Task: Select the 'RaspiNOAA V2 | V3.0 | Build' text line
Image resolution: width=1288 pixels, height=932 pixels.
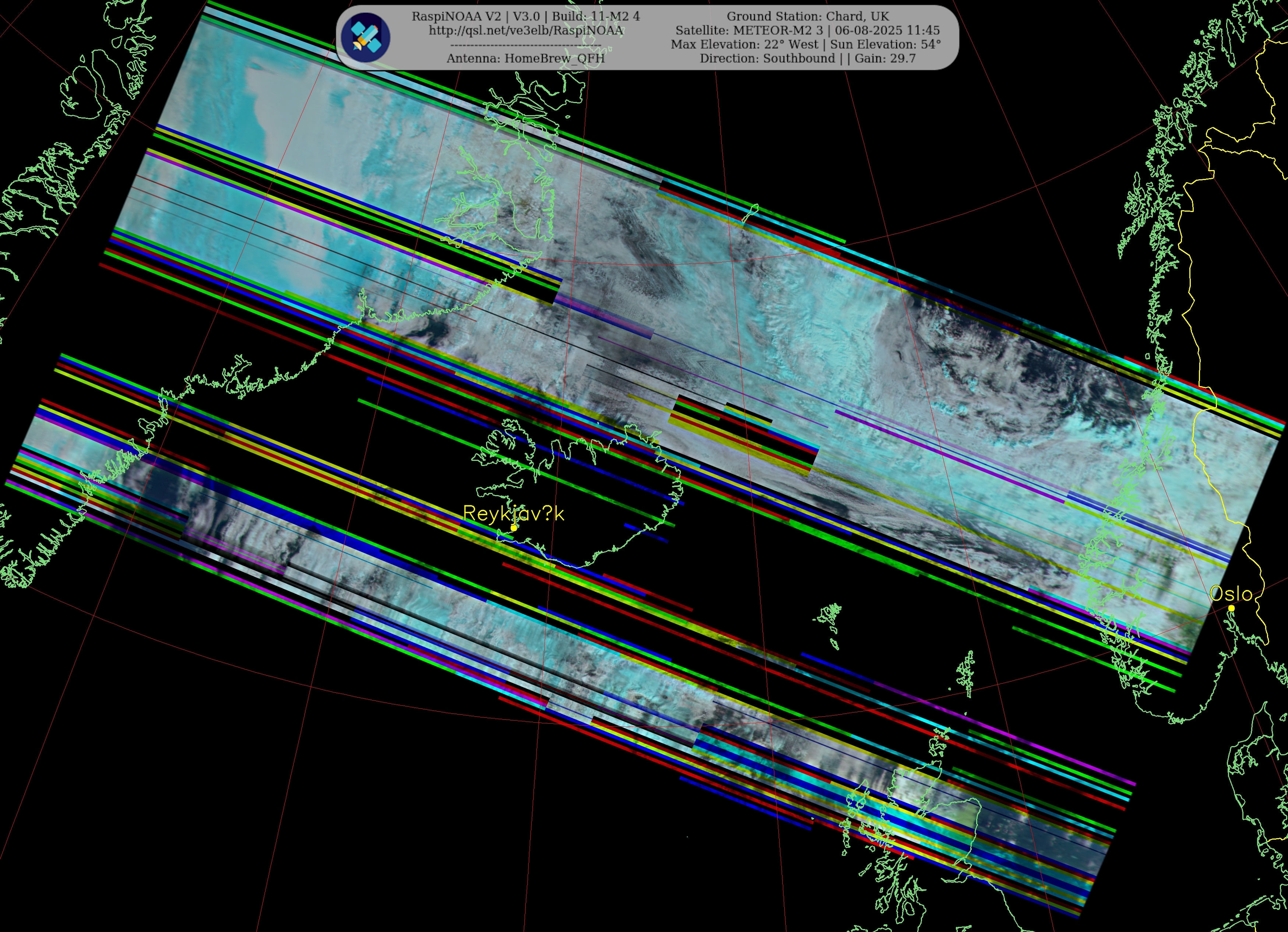Action: coord(526,17)
